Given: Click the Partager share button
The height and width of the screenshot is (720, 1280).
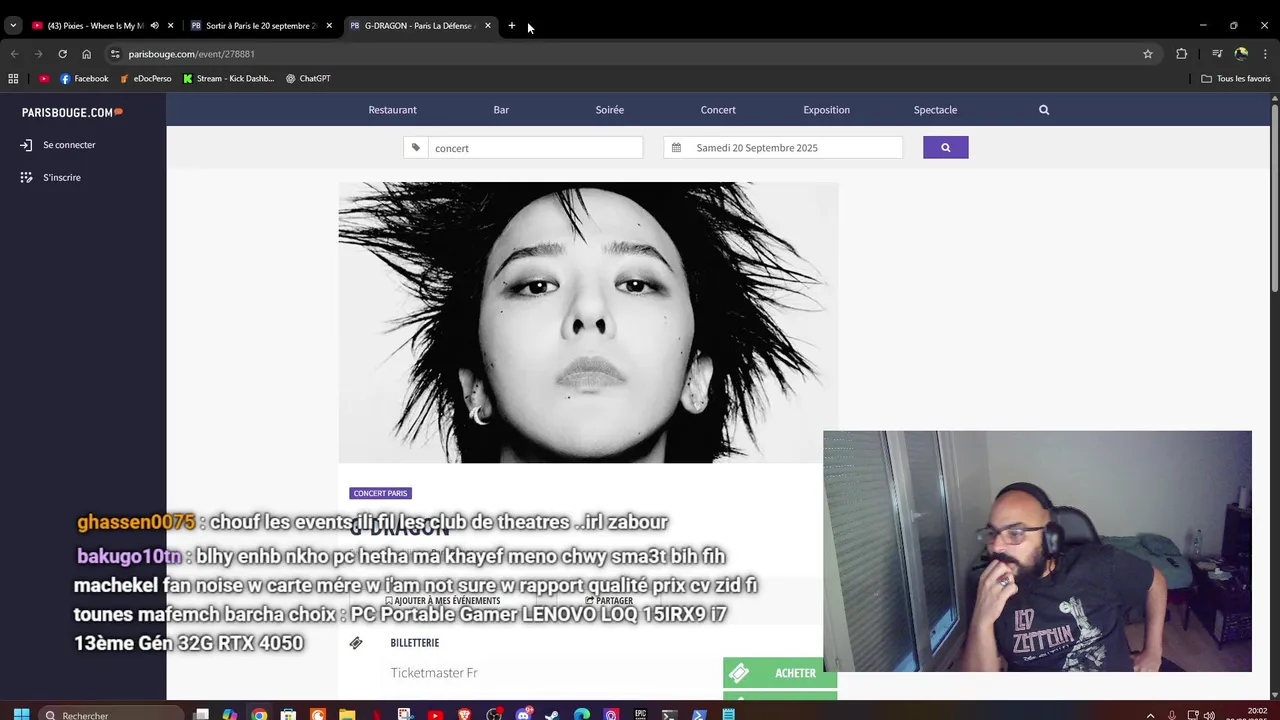Looking at the screenshot, I should (x=609, y=601).
